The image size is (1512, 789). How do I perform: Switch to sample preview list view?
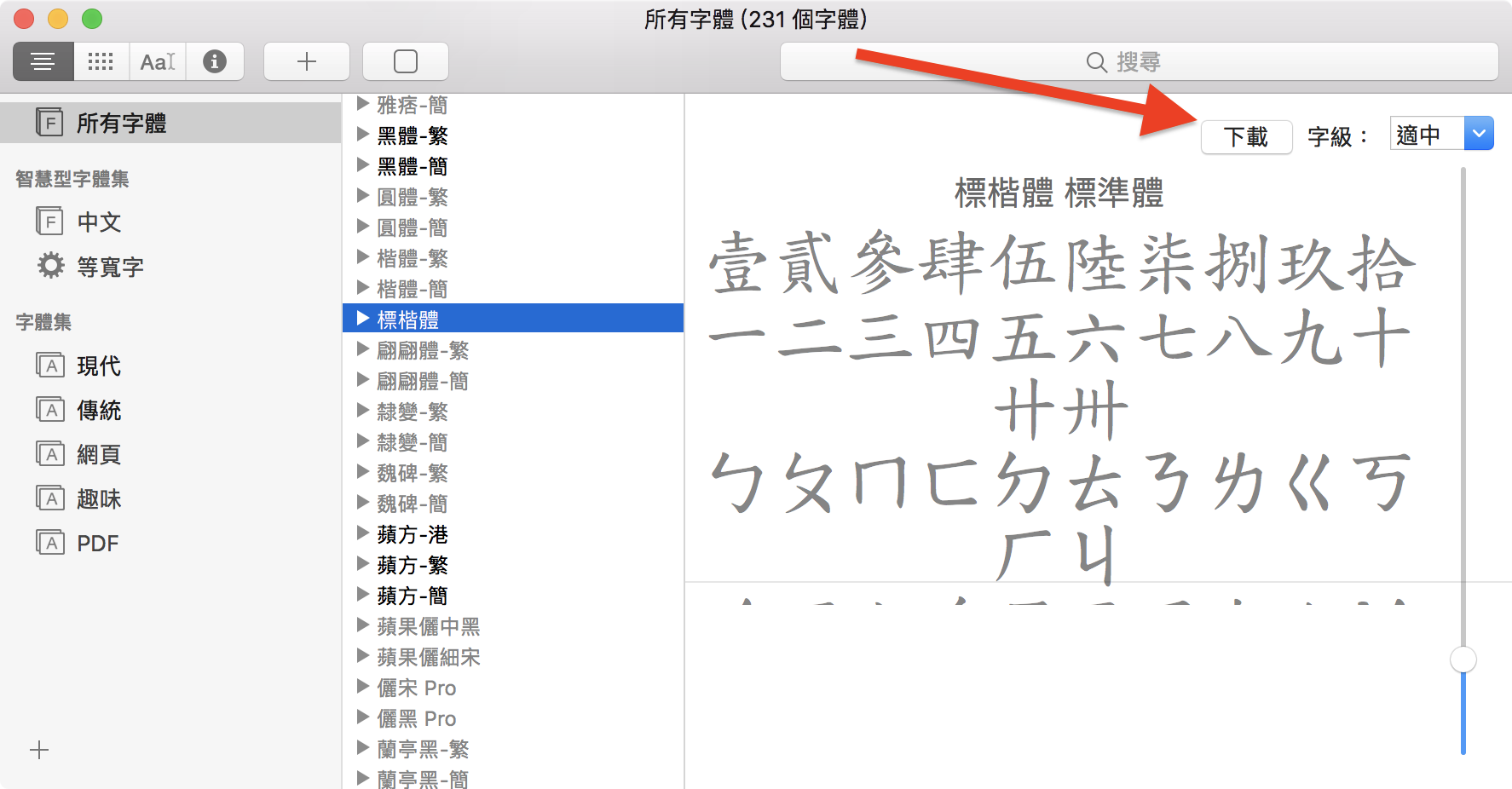coord(43,61)
